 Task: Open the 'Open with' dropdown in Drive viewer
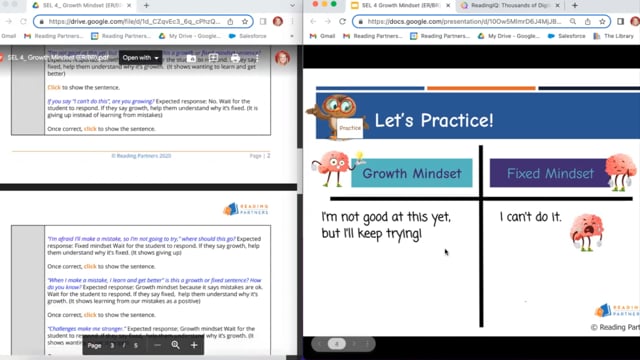[140, 58]
